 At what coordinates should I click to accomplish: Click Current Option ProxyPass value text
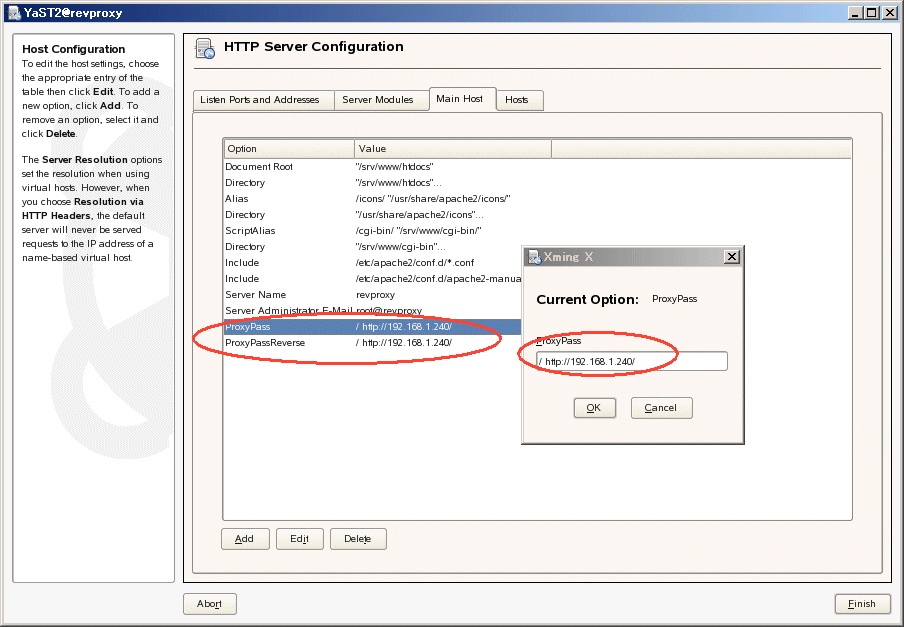[675, 299]
